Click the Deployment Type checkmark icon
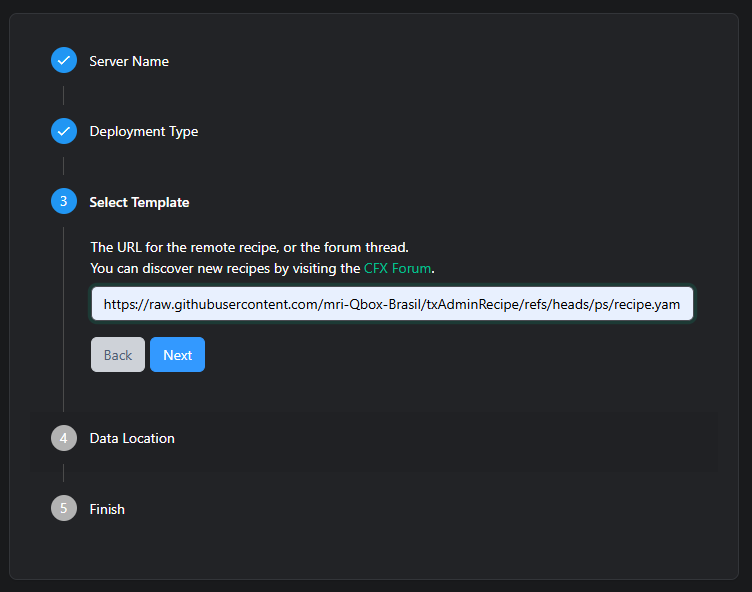752x592 pixels. point(64,131)
